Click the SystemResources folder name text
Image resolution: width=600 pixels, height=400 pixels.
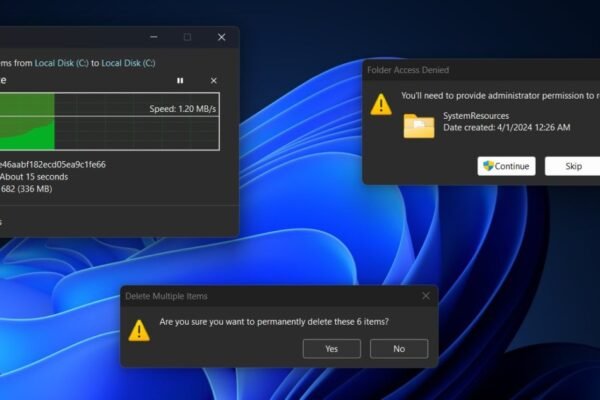pos(476,116)
